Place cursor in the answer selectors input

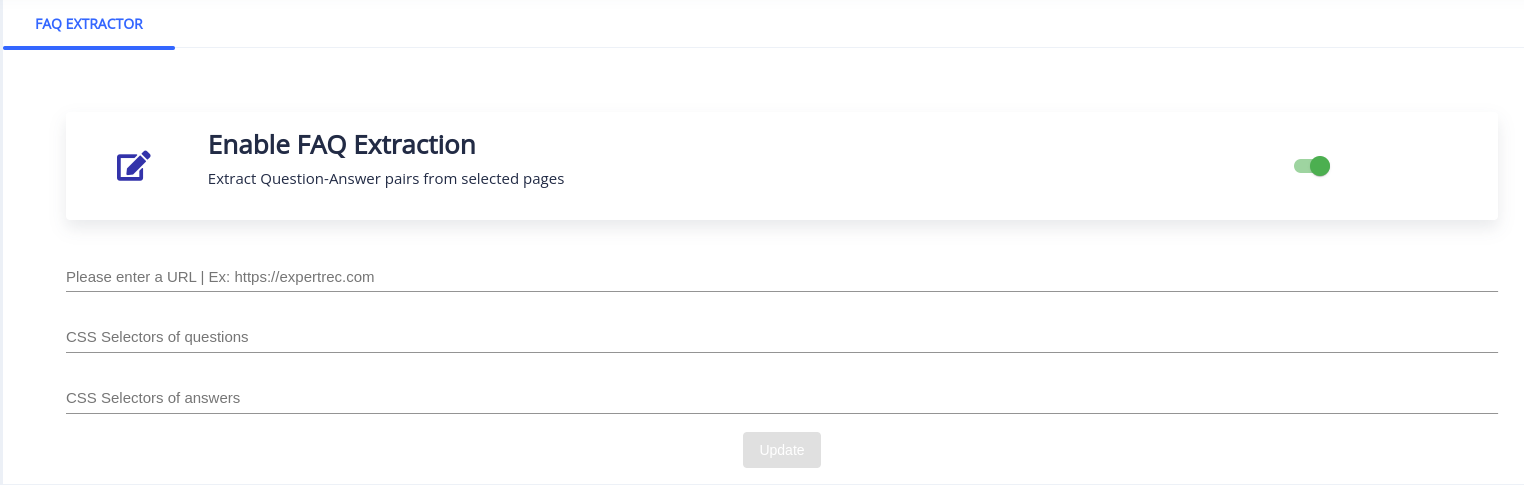(x=780, y=398)
